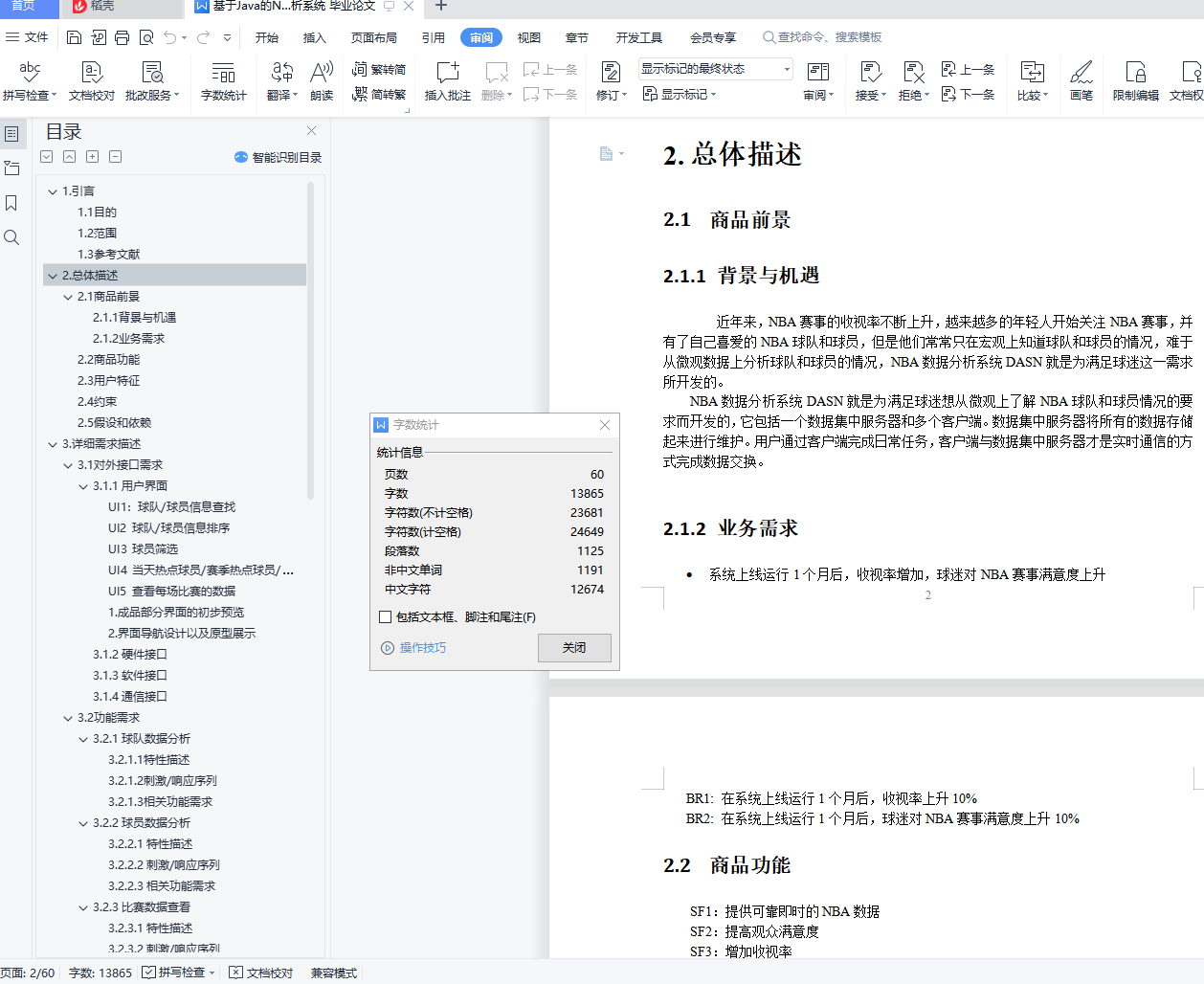Click the outline panel vertical scrollbar
This screenshot has height=984, width=1204.
310,340
